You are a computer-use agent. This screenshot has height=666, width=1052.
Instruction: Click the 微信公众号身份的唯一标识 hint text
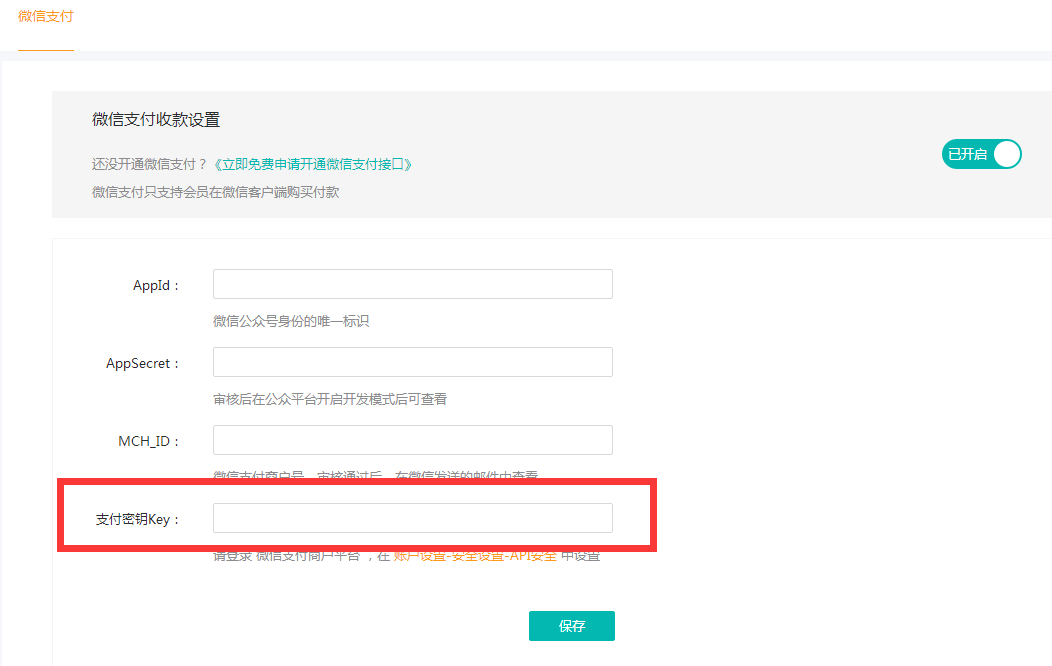[292, 321]
